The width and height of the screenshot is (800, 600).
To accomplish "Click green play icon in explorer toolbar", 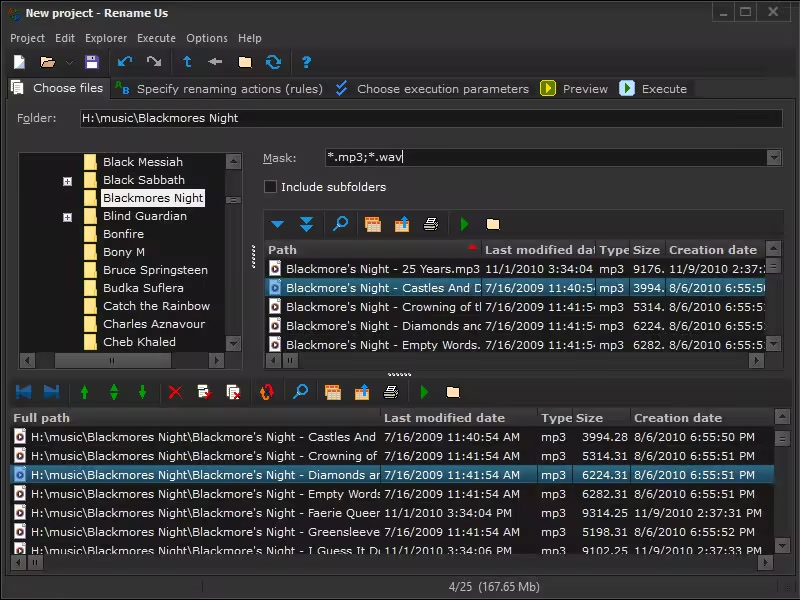I will 464,224.
